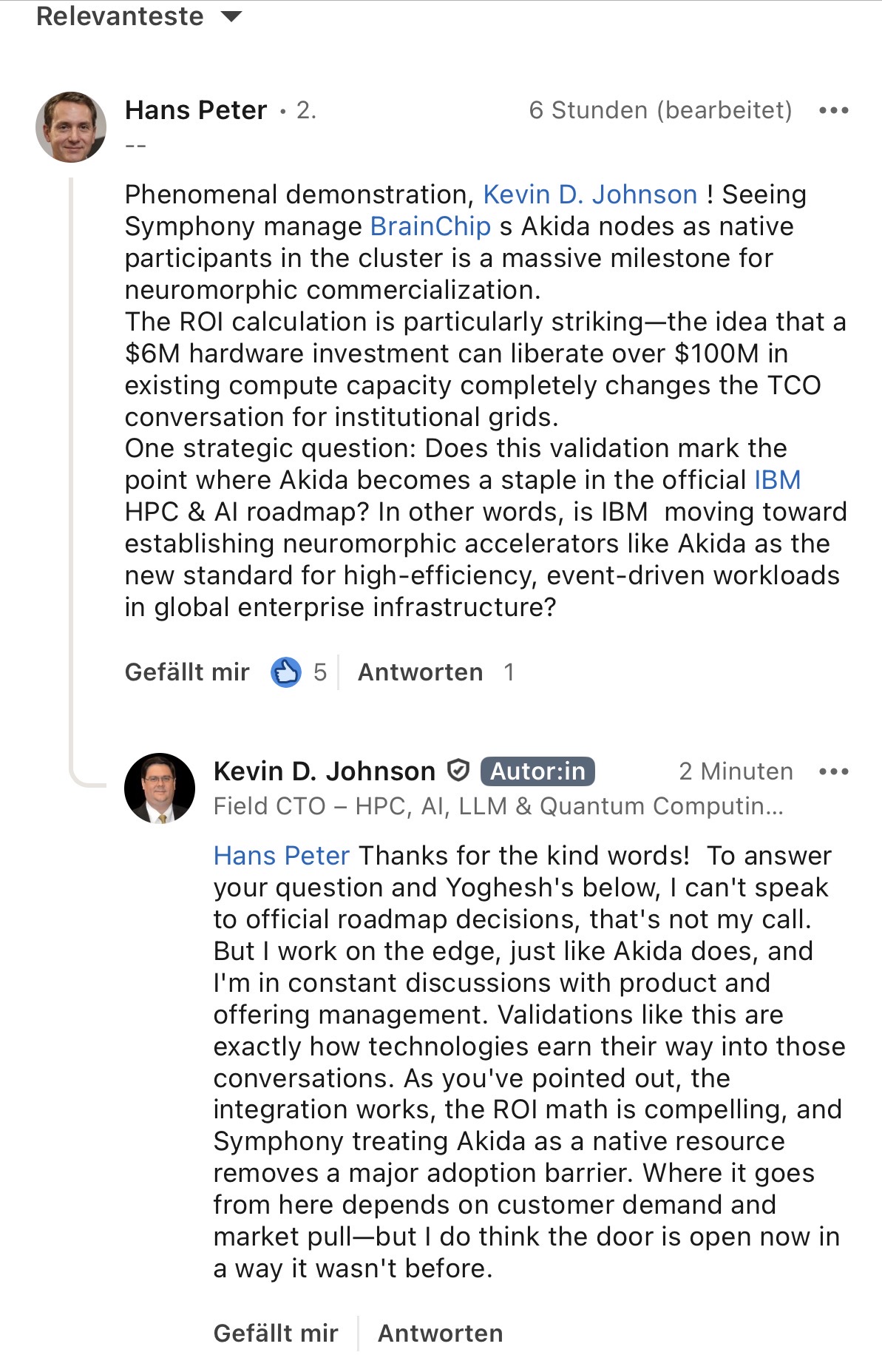Open the BrainChip mention link
Viewport: 882px width, 1372px height.
[x=430, y=226]
